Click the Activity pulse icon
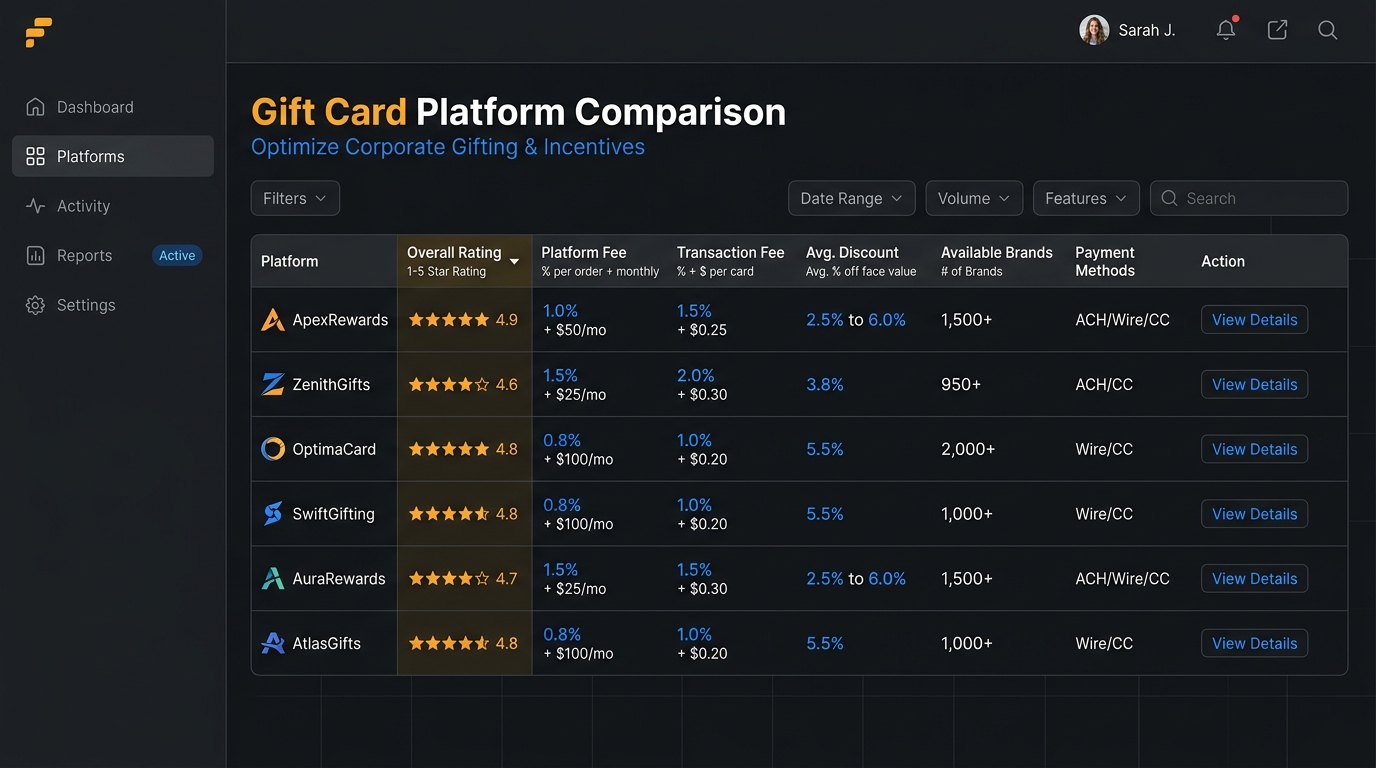 pyautogui.click(x=35, y=206)
